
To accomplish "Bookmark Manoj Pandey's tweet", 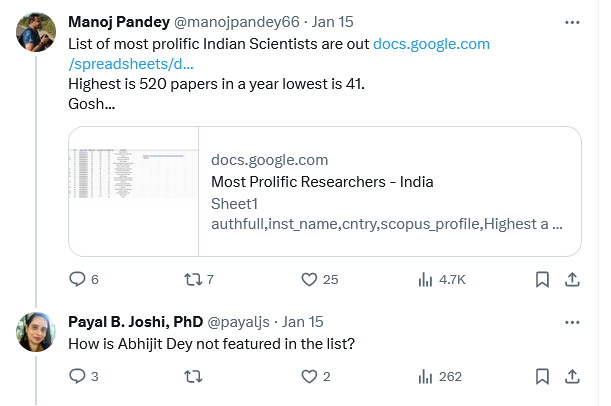I will tap(541, 280).
